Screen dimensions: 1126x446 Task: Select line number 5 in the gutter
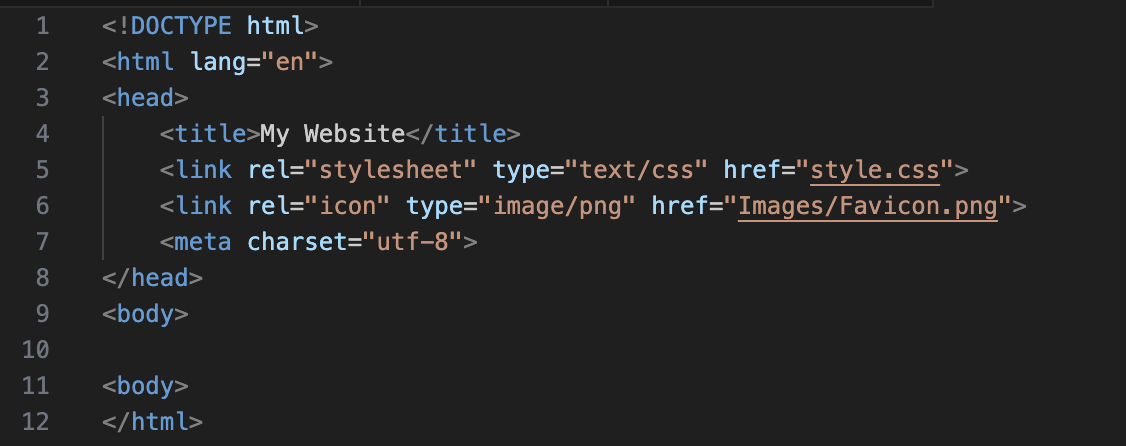click(42, 170)
